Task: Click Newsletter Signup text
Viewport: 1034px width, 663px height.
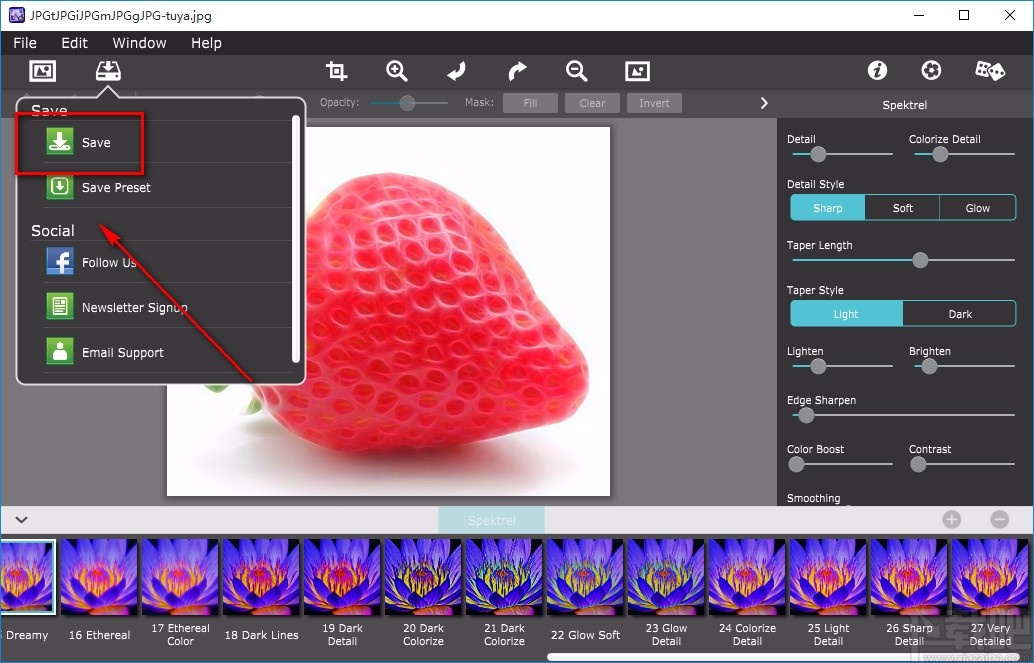Action: (135, 307)
